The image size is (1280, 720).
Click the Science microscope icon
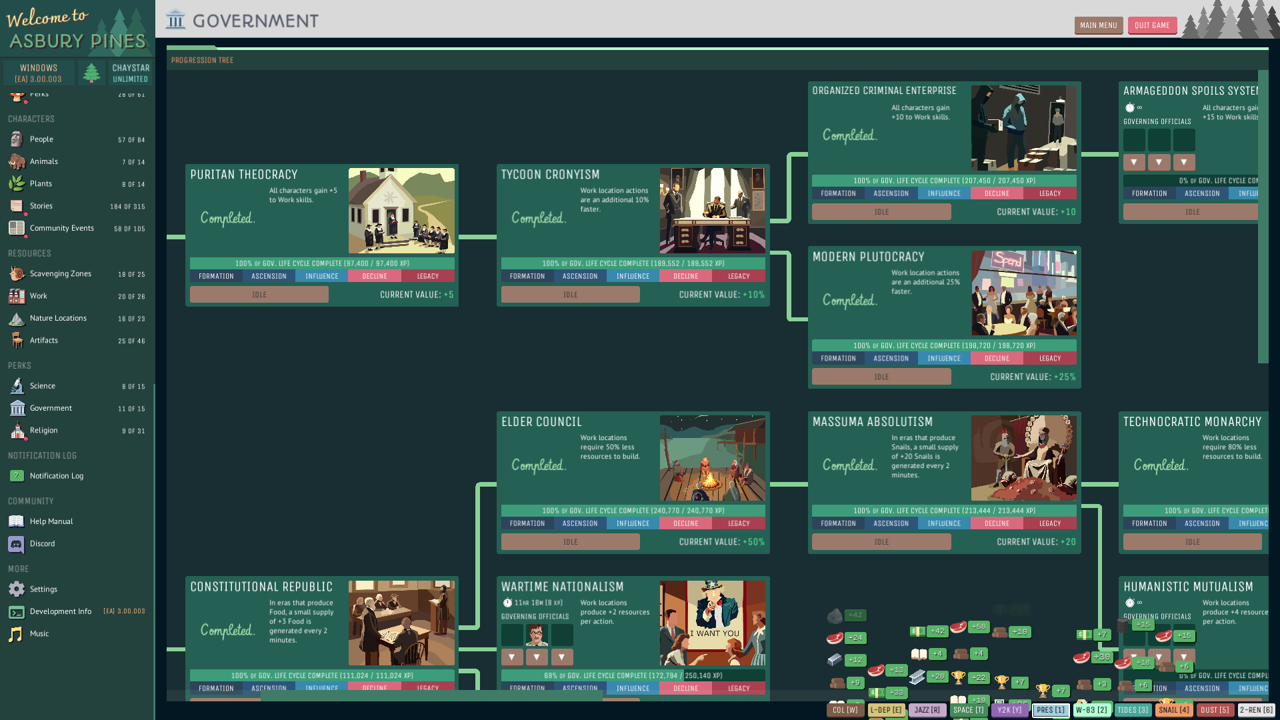[x=16, y=386]
